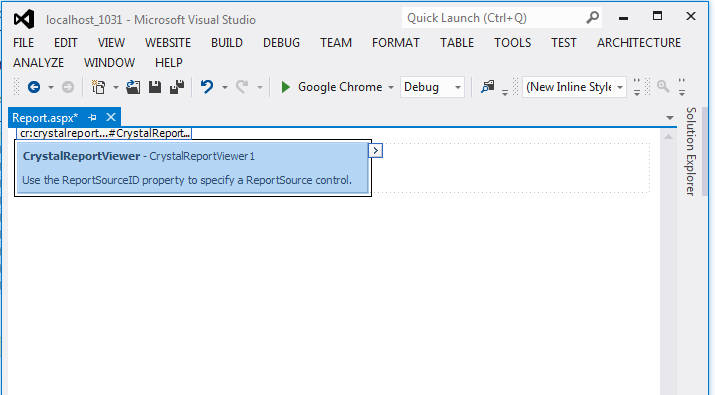The height and width of the screenshot is (395, 715).
Task: Click the Open File toolbar icon
Action: [x=133, y=87]
